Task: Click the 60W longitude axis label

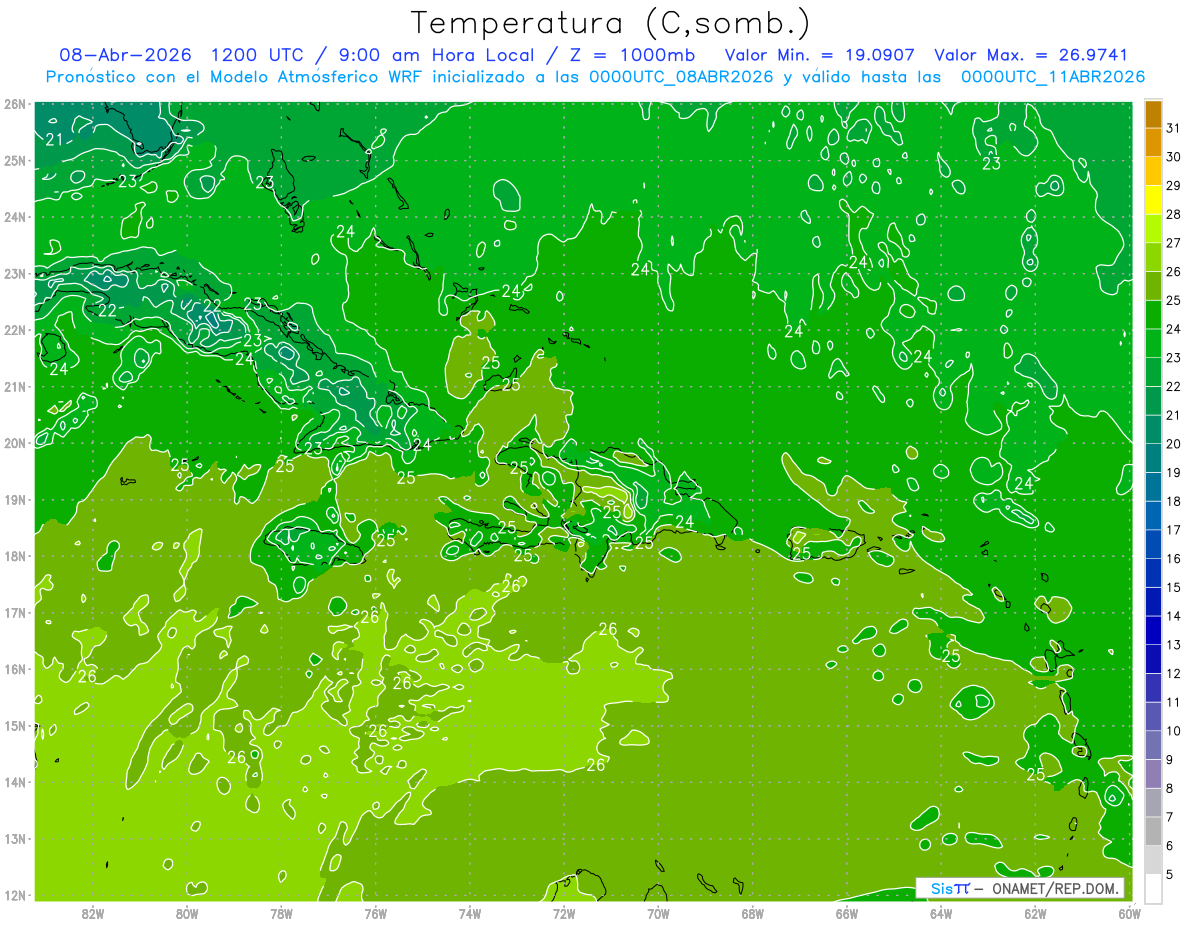Action: [x=1129, y=912]
